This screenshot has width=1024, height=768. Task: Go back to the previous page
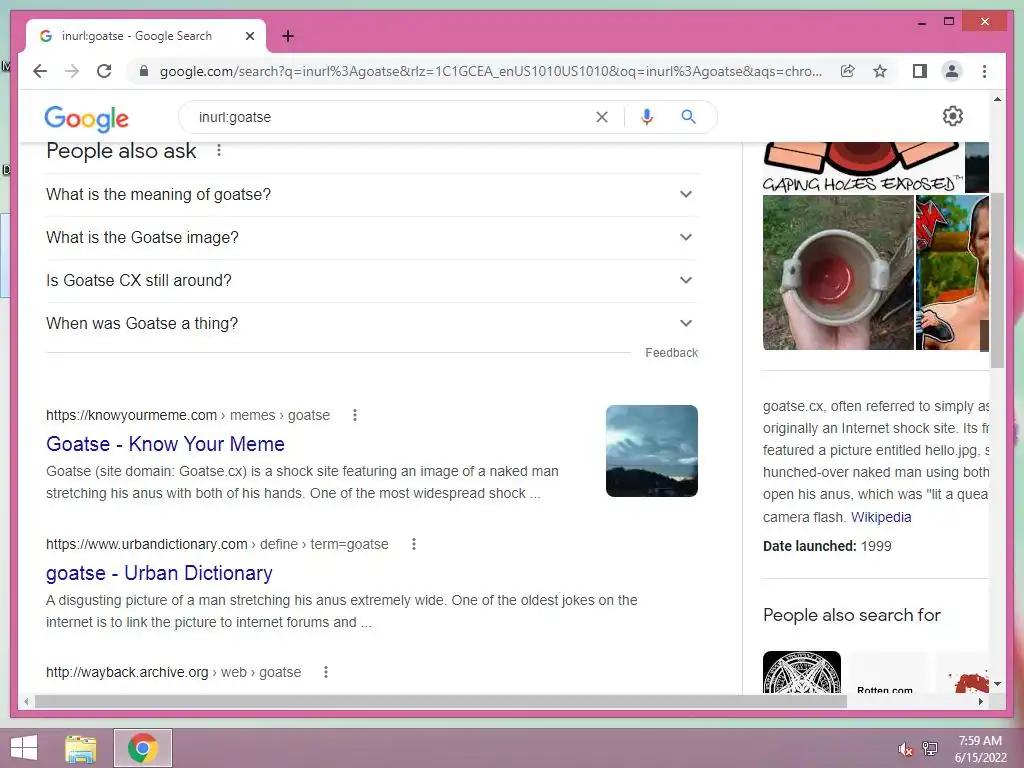[40, 71]
